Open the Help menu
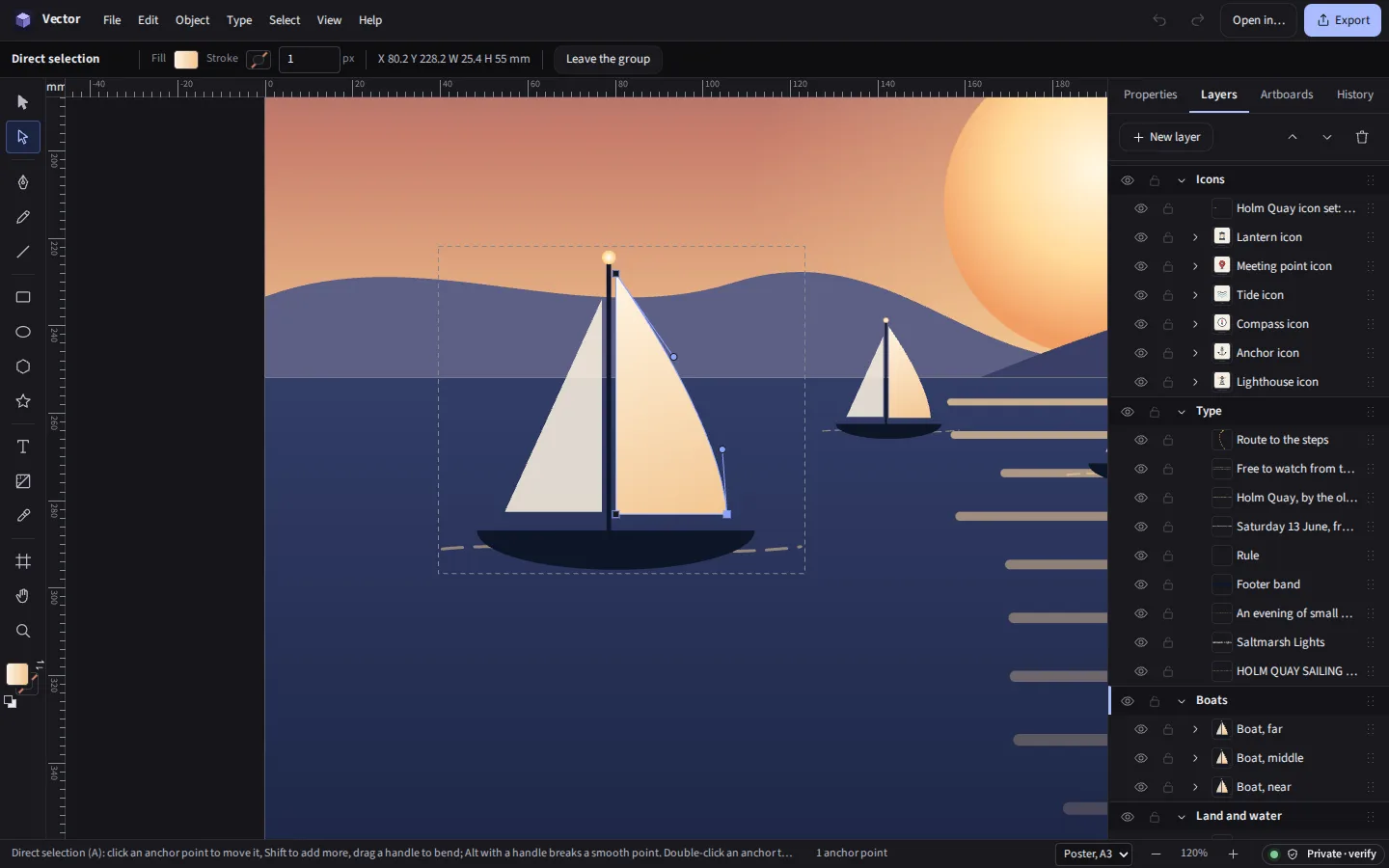 pyautogui.click(x=370, y=20)
